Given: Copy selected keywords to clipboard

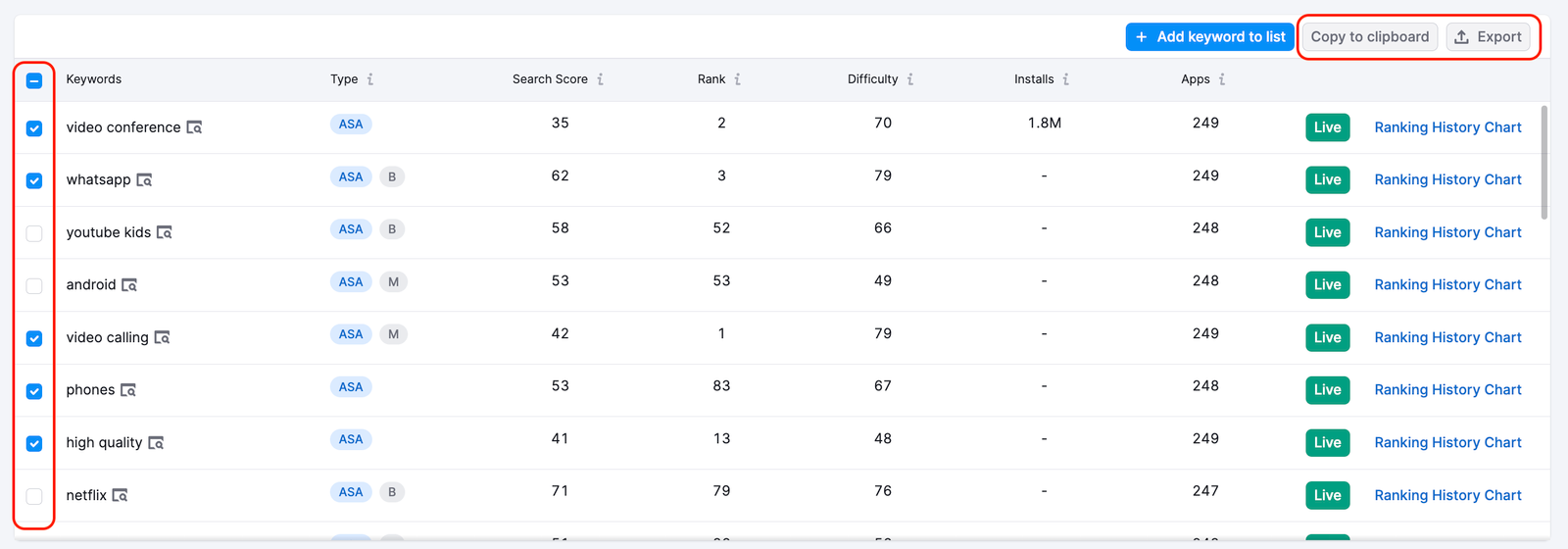Looking at the screenshot, I should point(1369,37).
